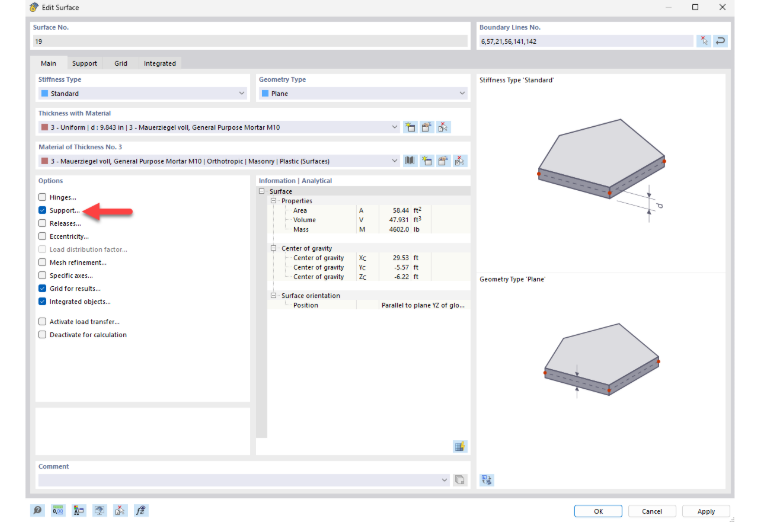Screen dimensions: 760x522
Task: Select the Volume 47.931 row
Action: [x=369, y=220]
